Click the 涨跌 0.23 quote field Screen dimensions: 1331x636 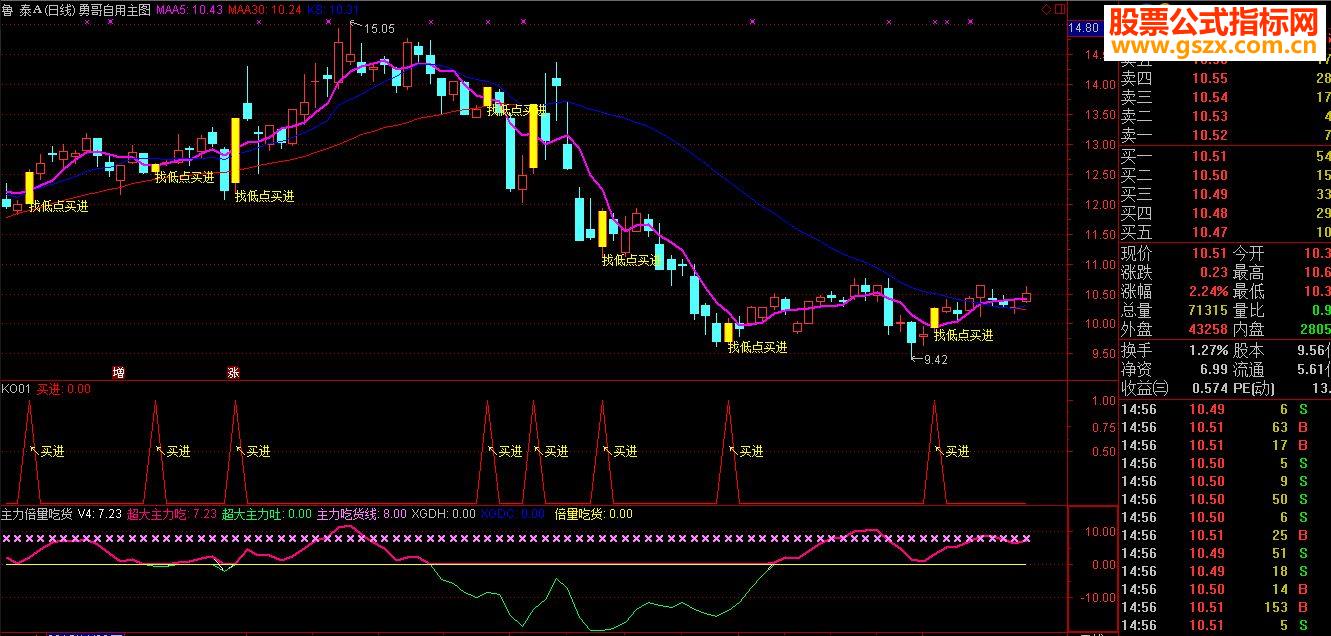[x=1173, y=273]
